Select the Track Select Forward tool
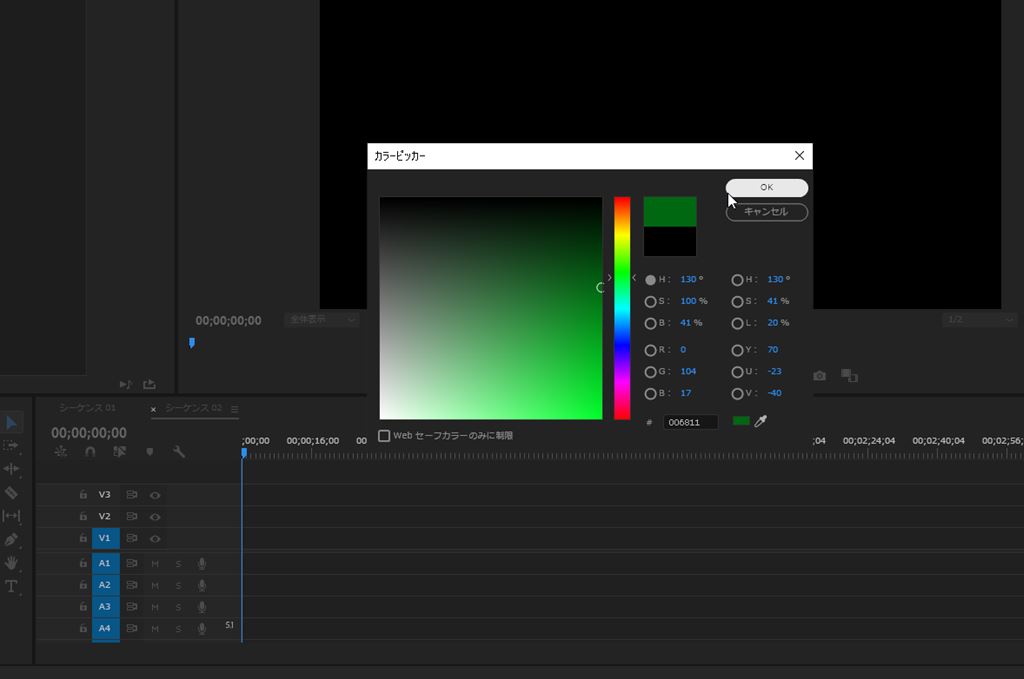 tap(12, 445)
